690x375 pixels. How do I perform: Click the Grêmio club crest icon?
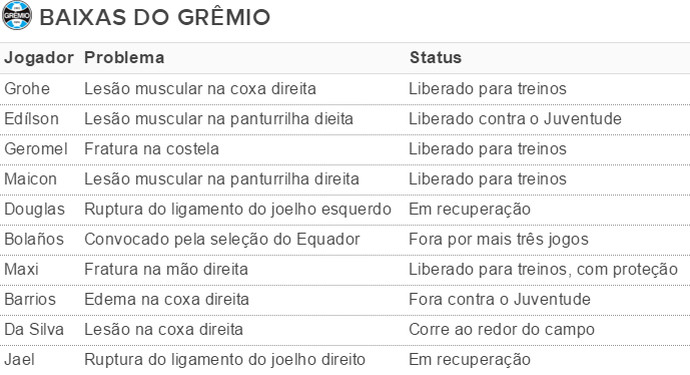pyautogui.click(x=17, y=15)
